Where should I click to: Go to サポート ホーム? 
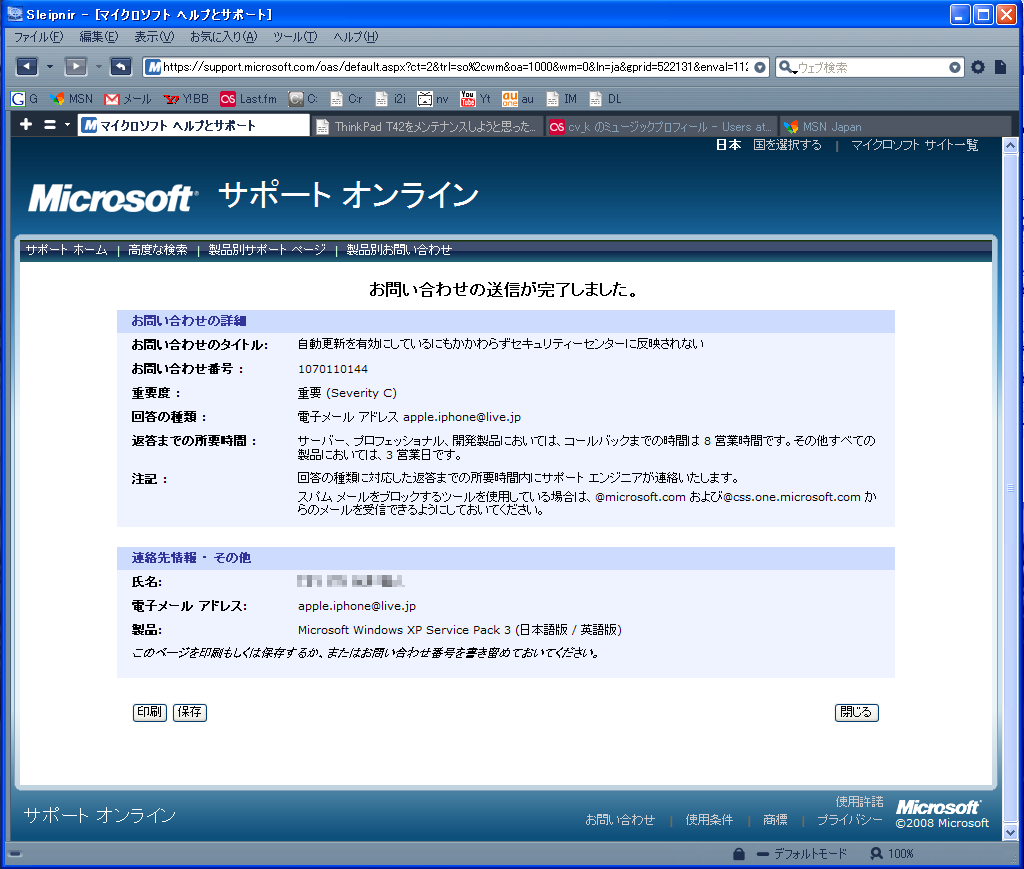(66, 249)
